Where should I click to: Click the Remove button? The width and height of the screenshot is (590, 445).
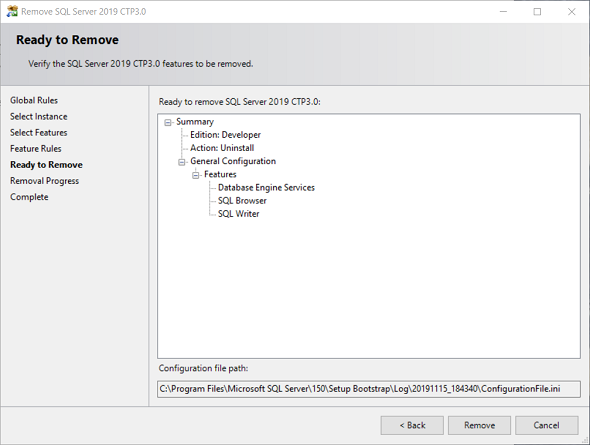[x=479, y=425]
